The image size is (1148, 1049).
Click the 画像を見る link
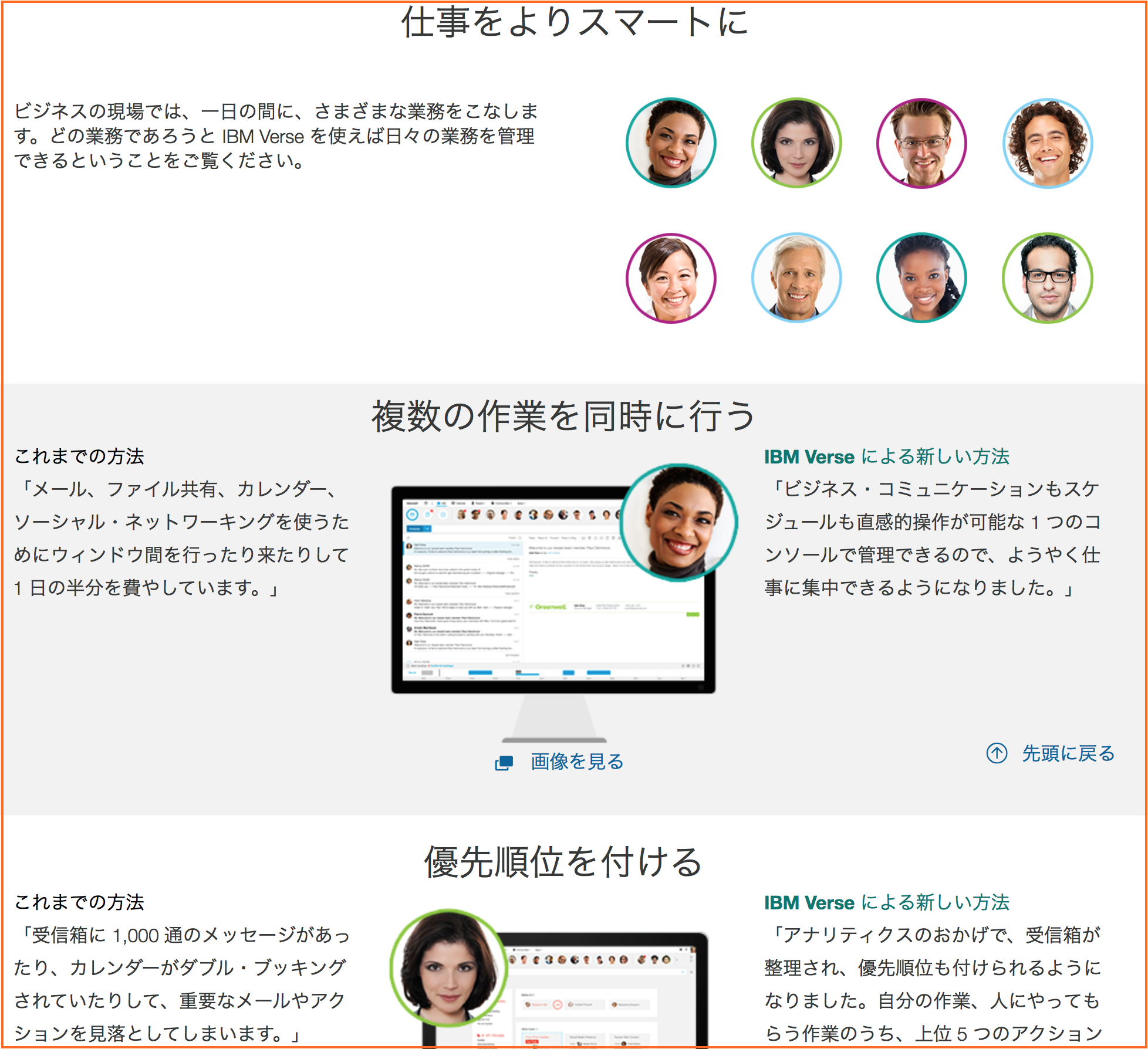point(577,762)
